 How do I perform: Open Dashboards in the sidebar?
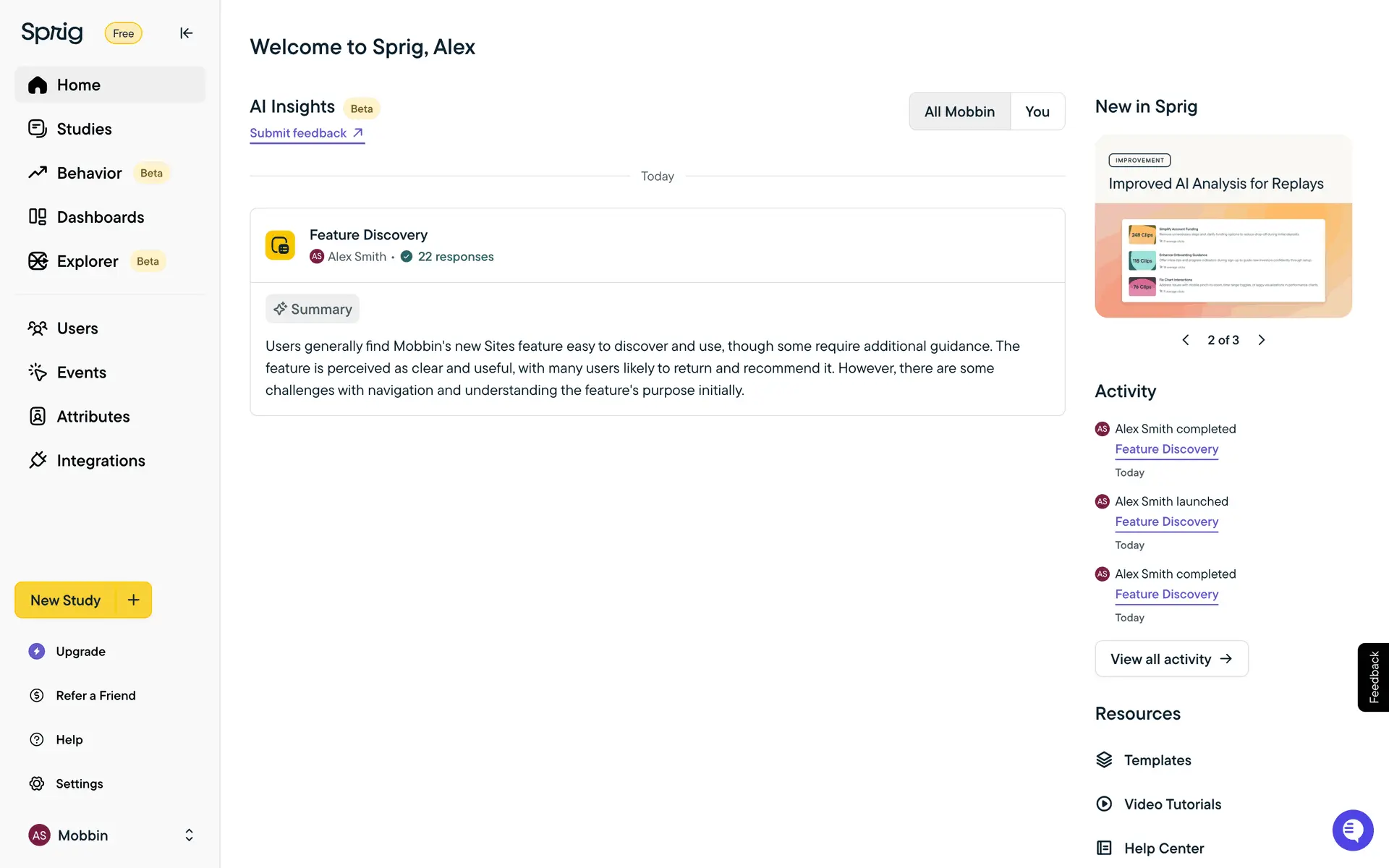pyautogui.click(x=100, y=217)
